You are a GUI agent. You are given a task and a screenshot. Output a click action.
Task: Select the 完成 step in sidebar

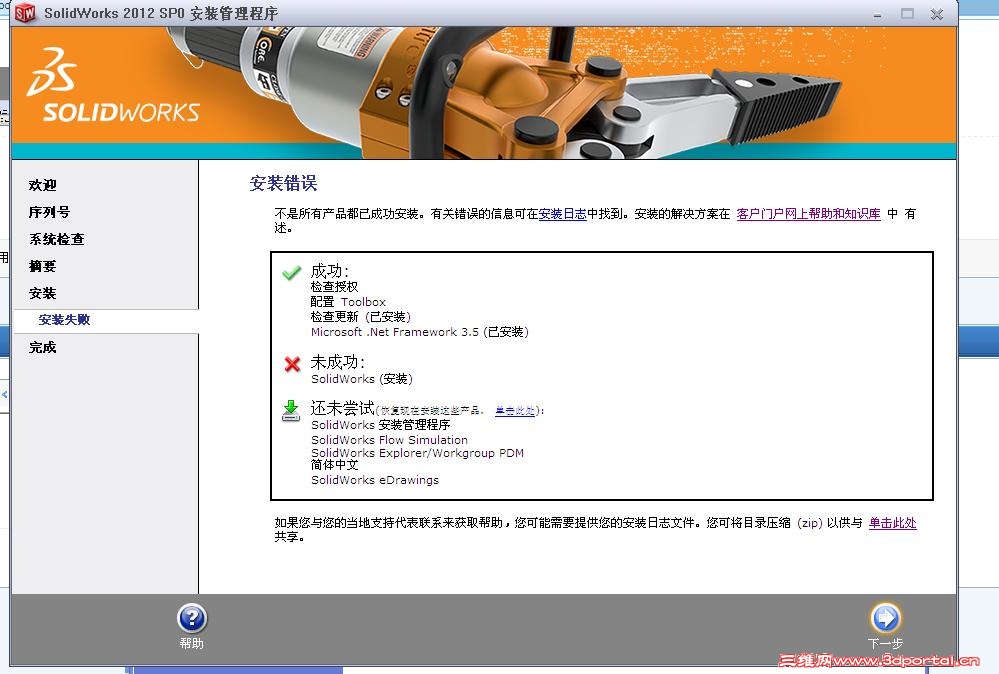[x=43, y=348]
